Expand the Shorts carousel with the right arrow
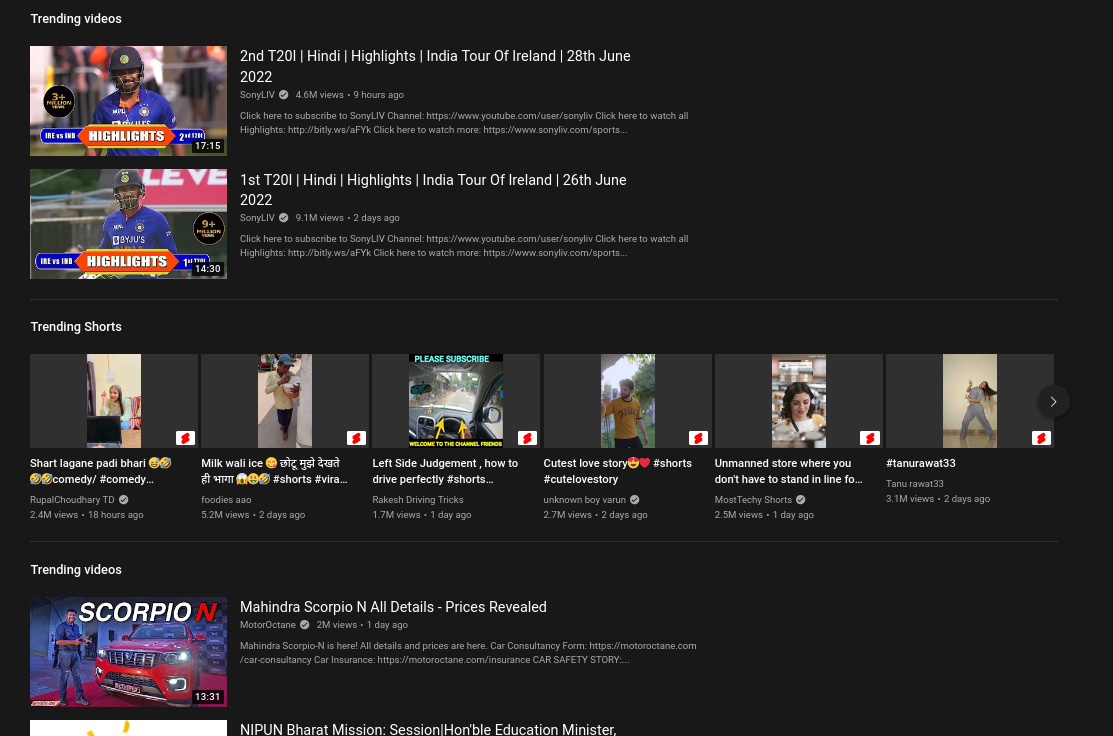 (x=1053, y=401)
